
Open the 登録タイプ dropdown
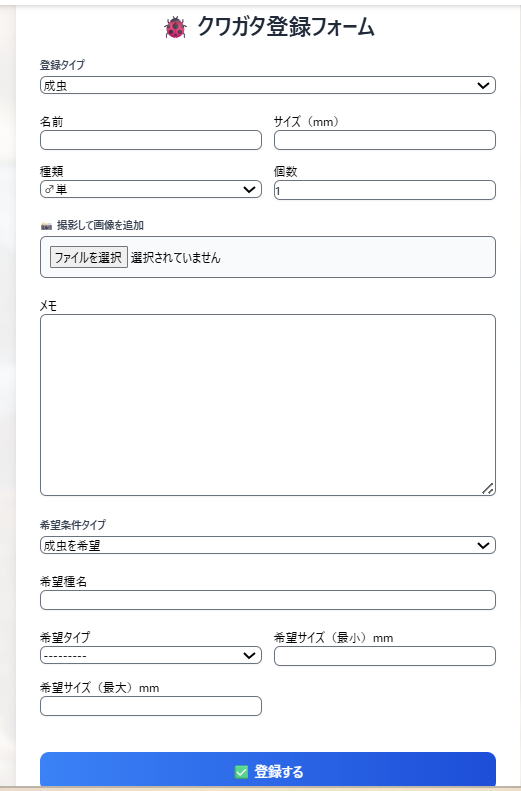click(x=268, y=85)
